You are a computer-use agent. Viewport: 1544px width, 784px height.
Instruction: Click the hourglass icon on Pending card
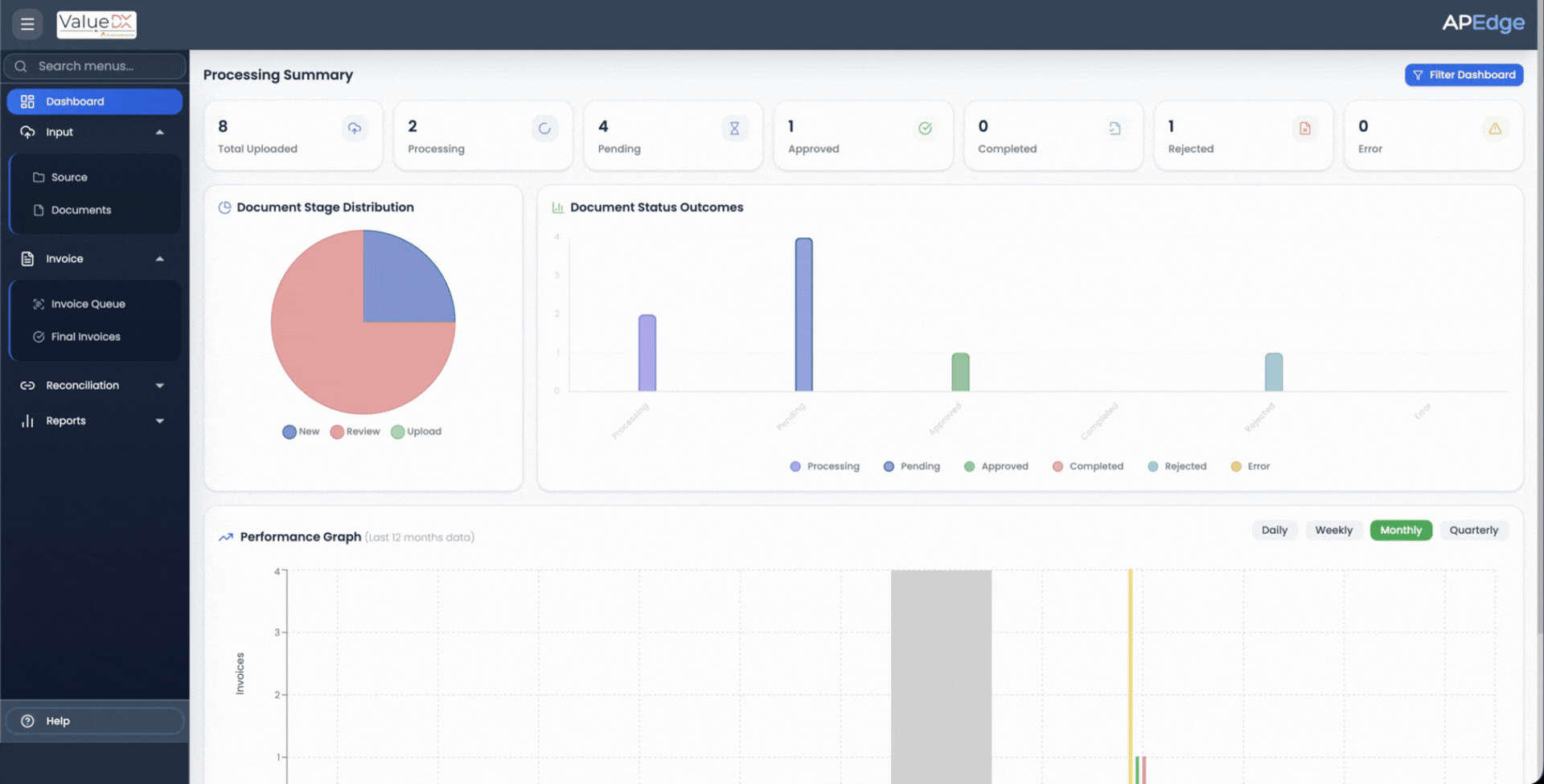734,129
